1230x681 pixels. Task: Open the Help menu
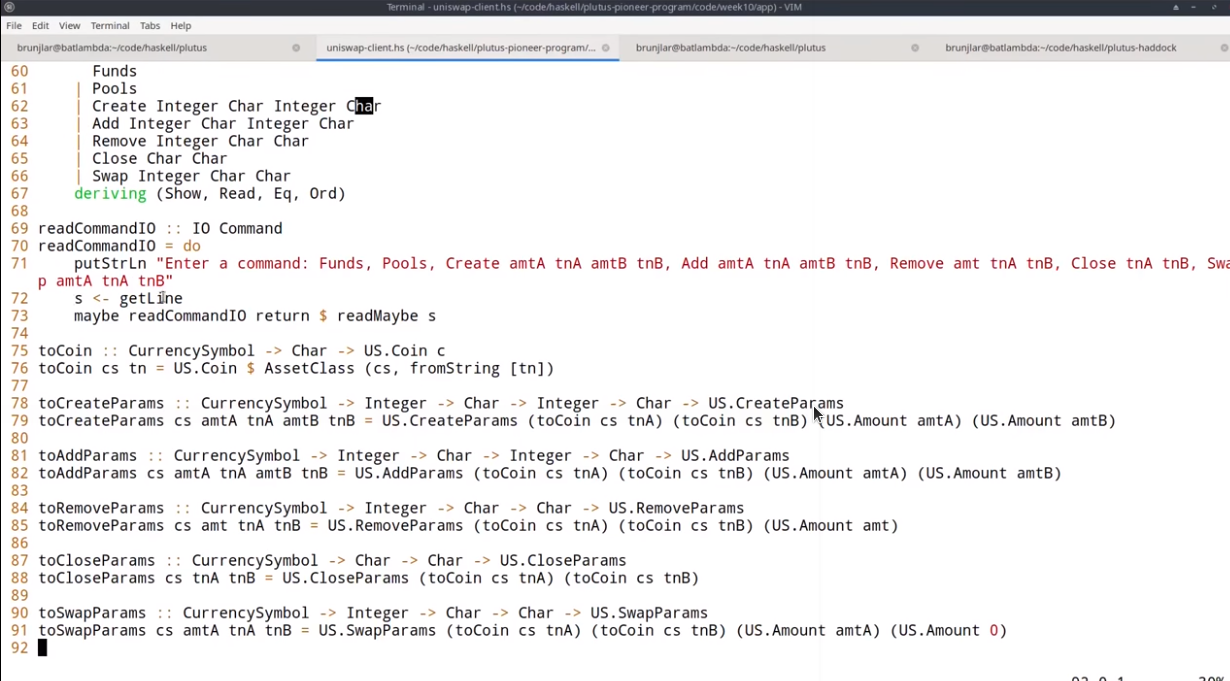pyautogui.click(x=181, y=26)
